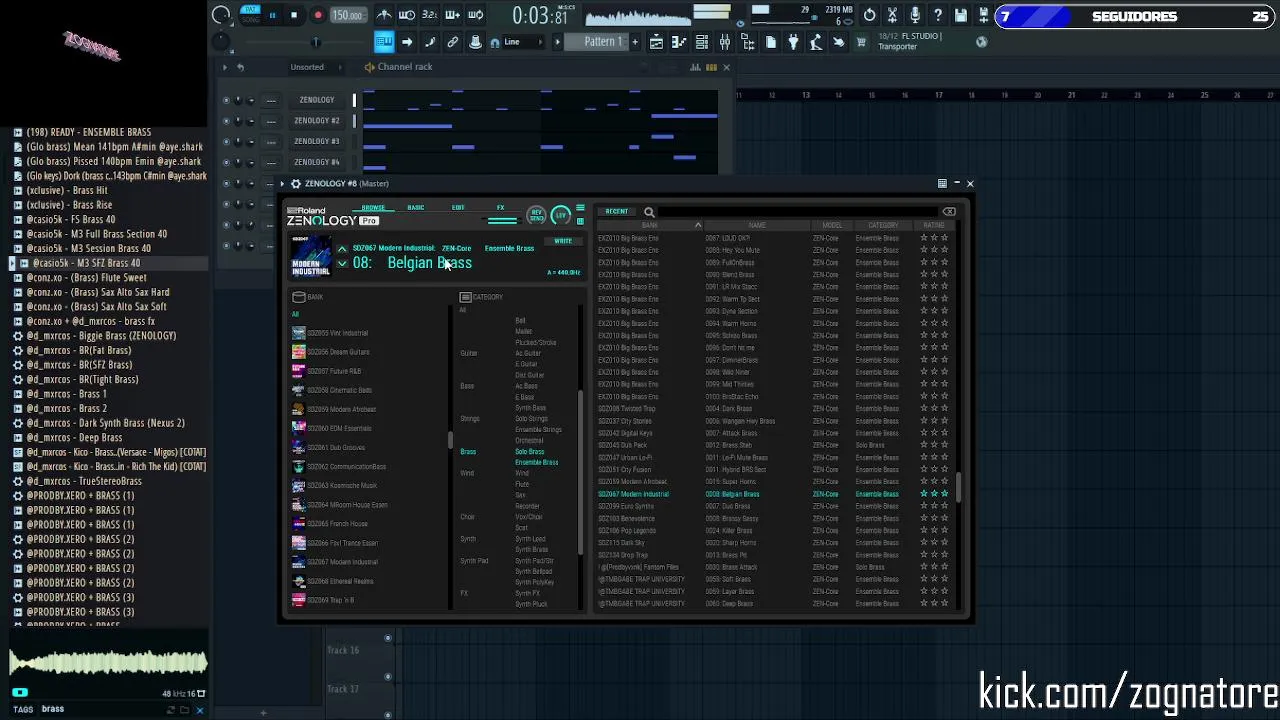Screen dimensions: 1280x720
Task: Select Ensemble Brass category in list
Action: pos(536,462)
